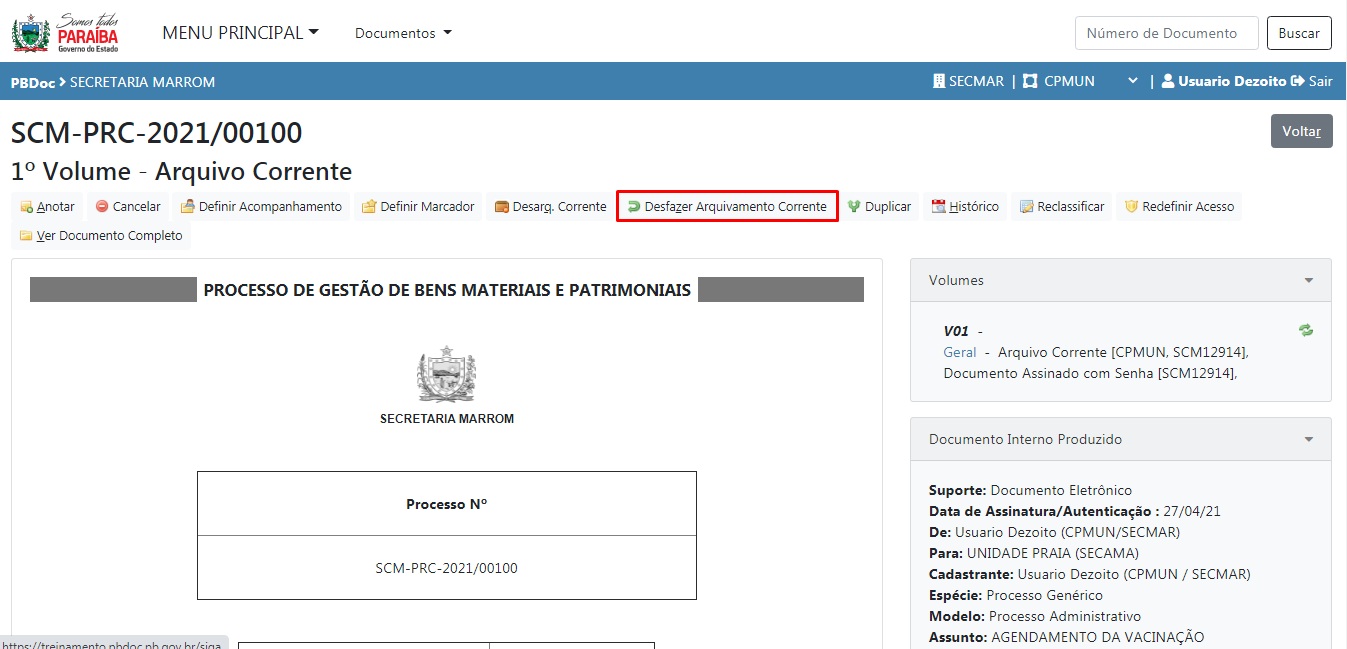Image resolution: width=1347 pixels, height=649 pixels.
Task: Open the Histórico calendar action
Action: point(965,207)
